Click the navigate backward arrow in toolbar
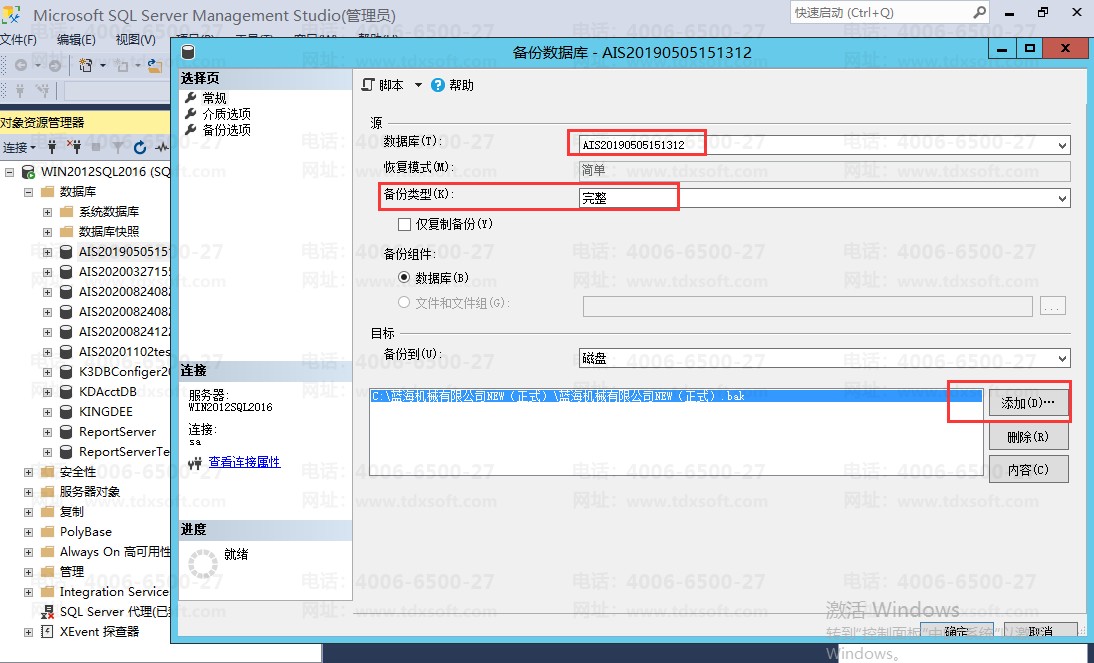The height and width of the screenshot is (663, 1094). point(21,65)
